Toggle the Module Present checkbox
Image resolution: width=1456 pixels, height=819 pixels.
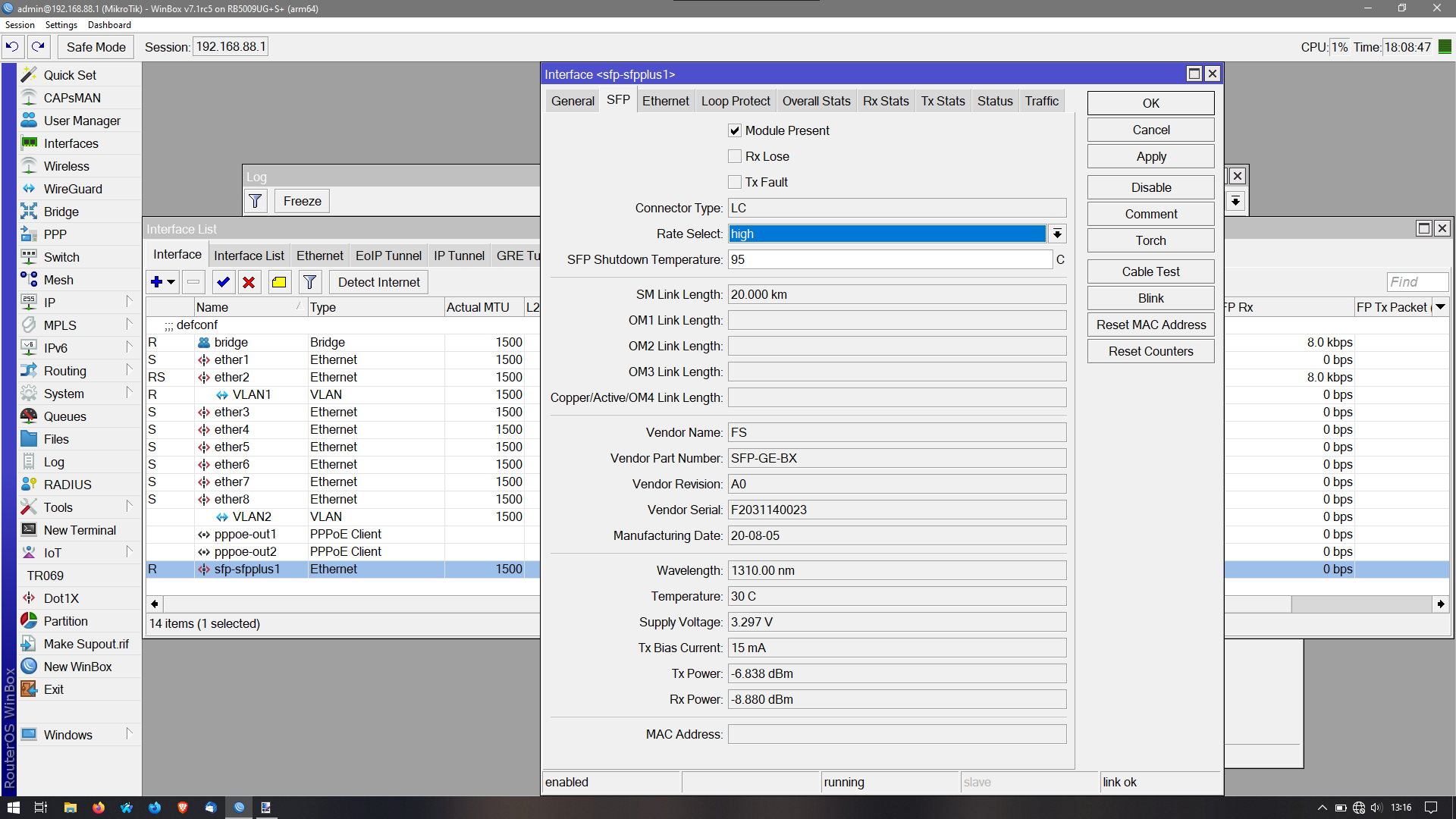(735, 130)
